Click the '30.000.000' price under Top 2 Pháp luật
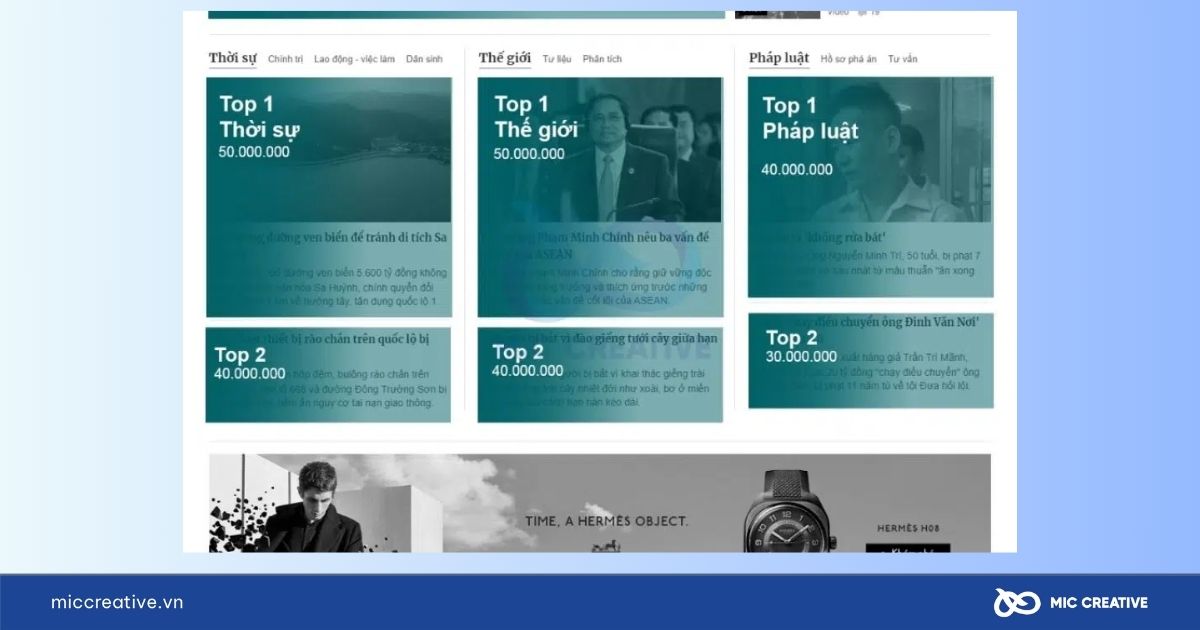Image resolution: width=1200 pixels, height=630 pixels. pyautogui.click(x=802, y=357)
